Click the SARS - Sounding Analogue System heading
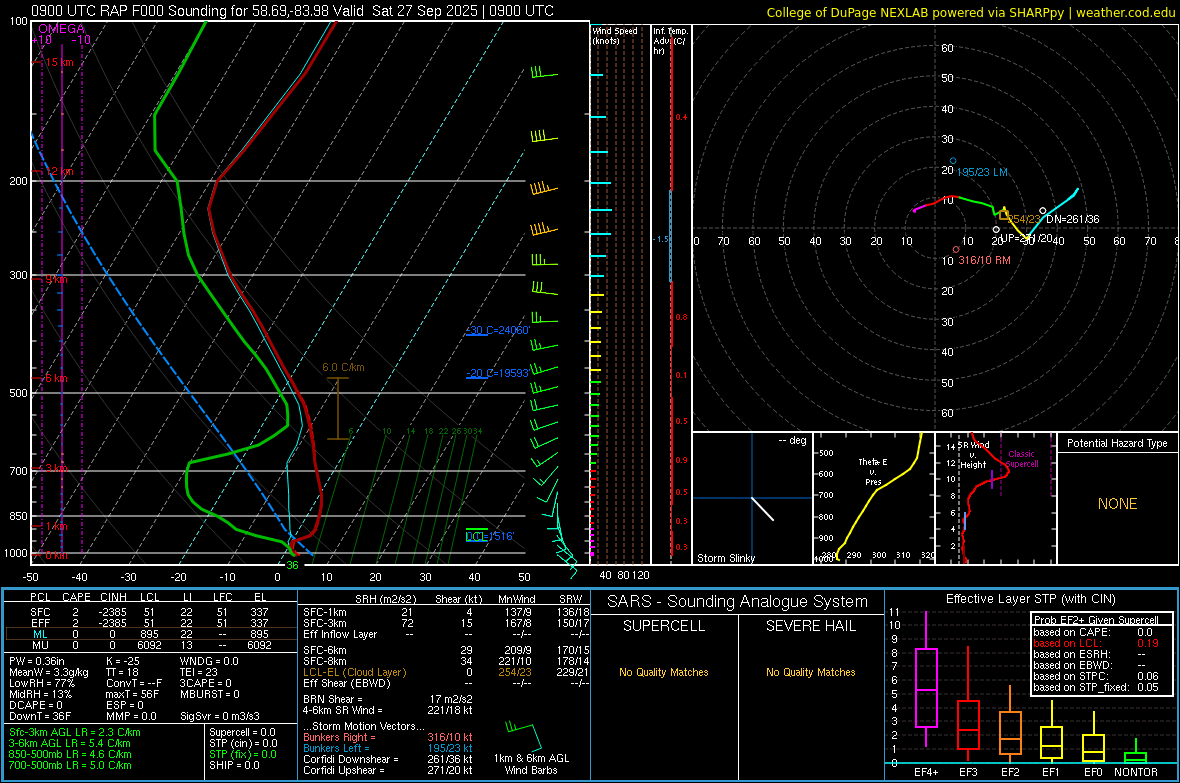 point(737,602)
